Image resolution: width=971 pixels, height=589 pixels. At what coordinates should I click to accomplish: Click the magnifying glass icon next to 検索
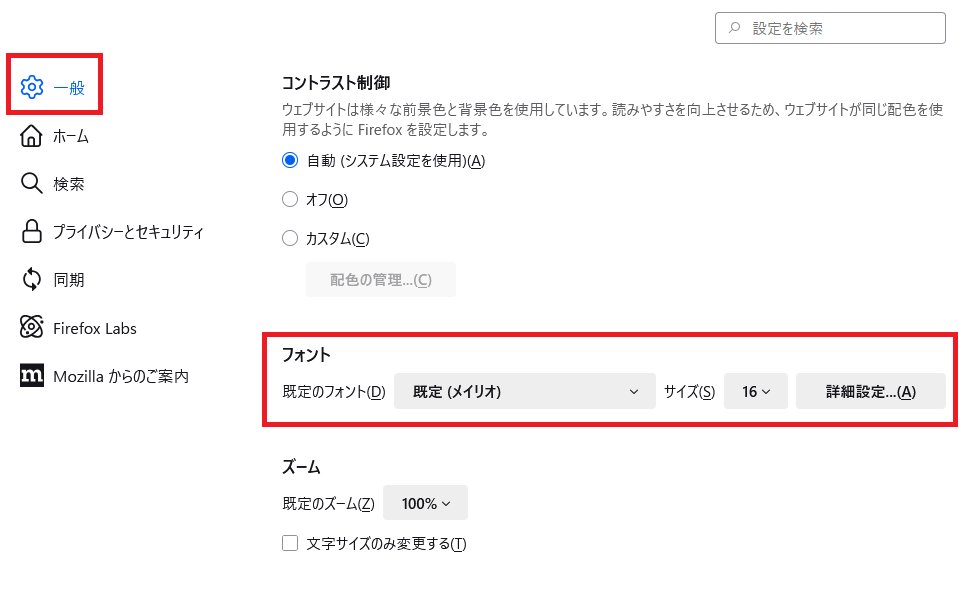pyautogui.click(x=31, y=183)
